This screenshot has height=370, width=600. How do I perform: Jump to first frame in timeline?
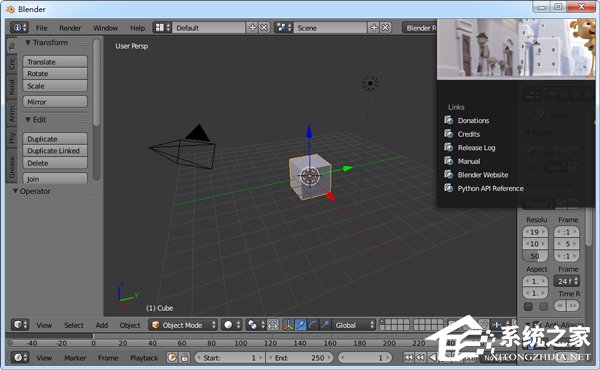pos(408,358)
